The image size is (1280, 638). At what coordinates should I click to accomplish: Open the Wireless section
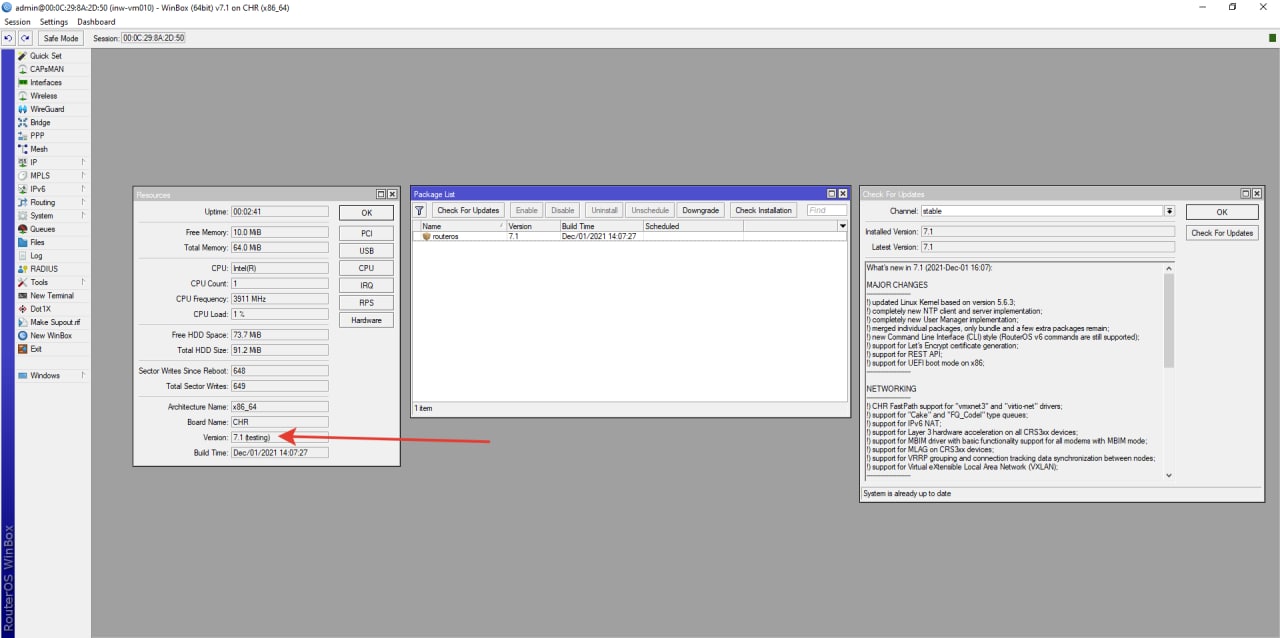tap(44, 96)
